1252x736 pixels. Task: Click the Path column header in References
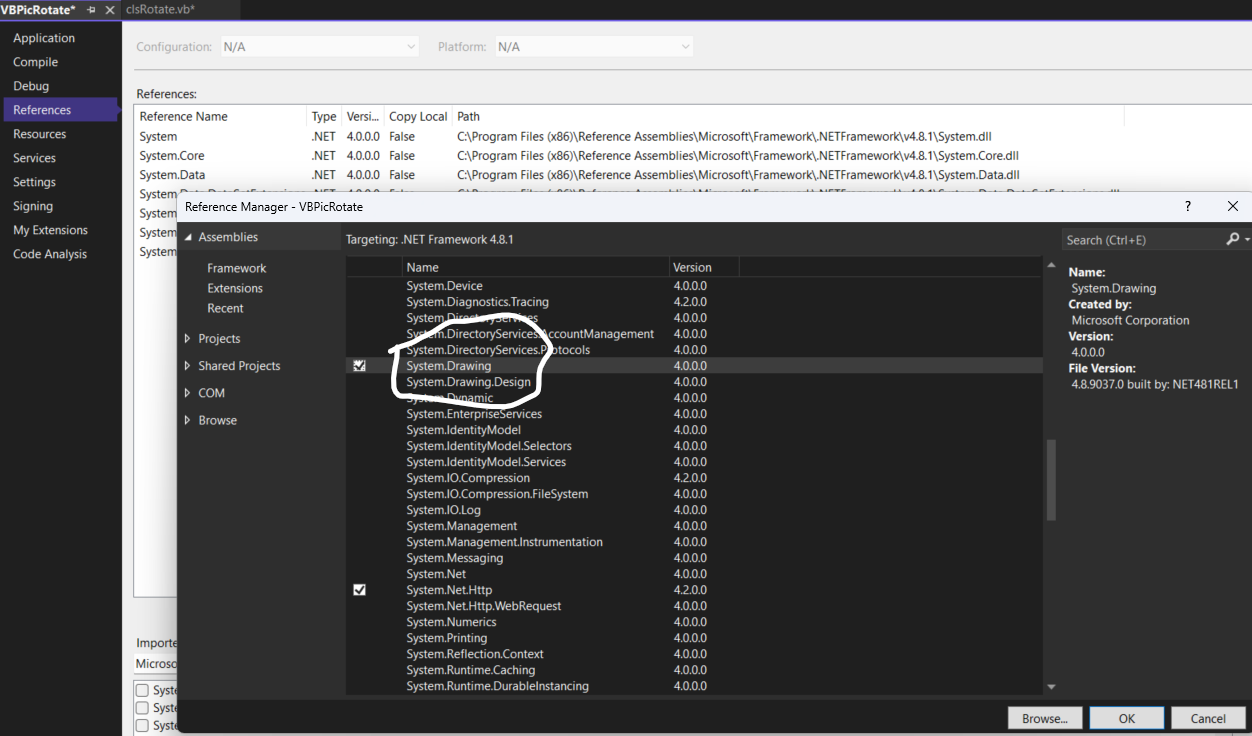(788, 116)
